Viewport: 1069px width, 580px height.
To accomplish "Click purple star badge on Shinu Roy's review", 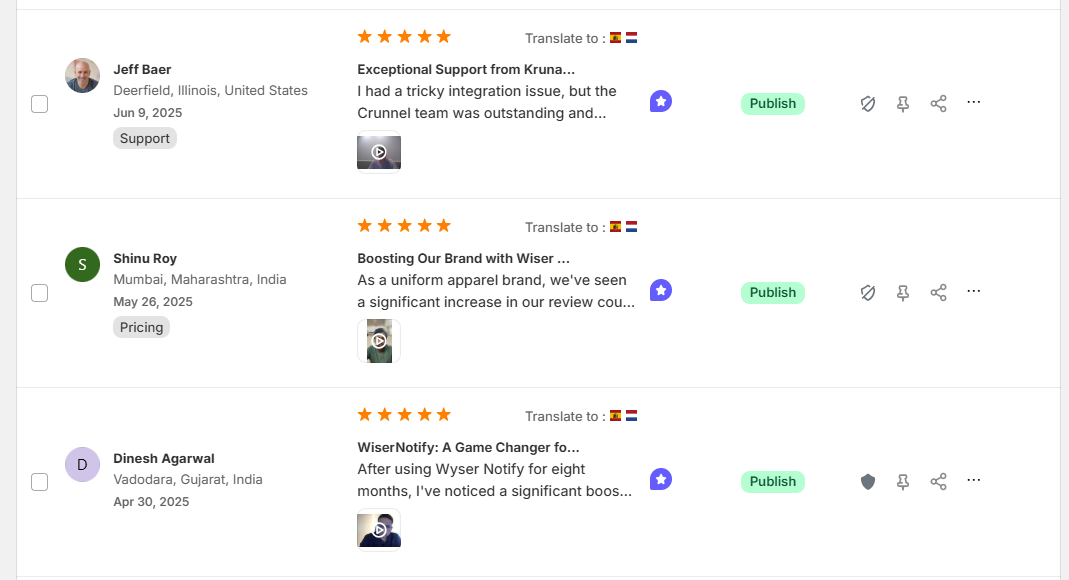I will (x=660, y=291).
